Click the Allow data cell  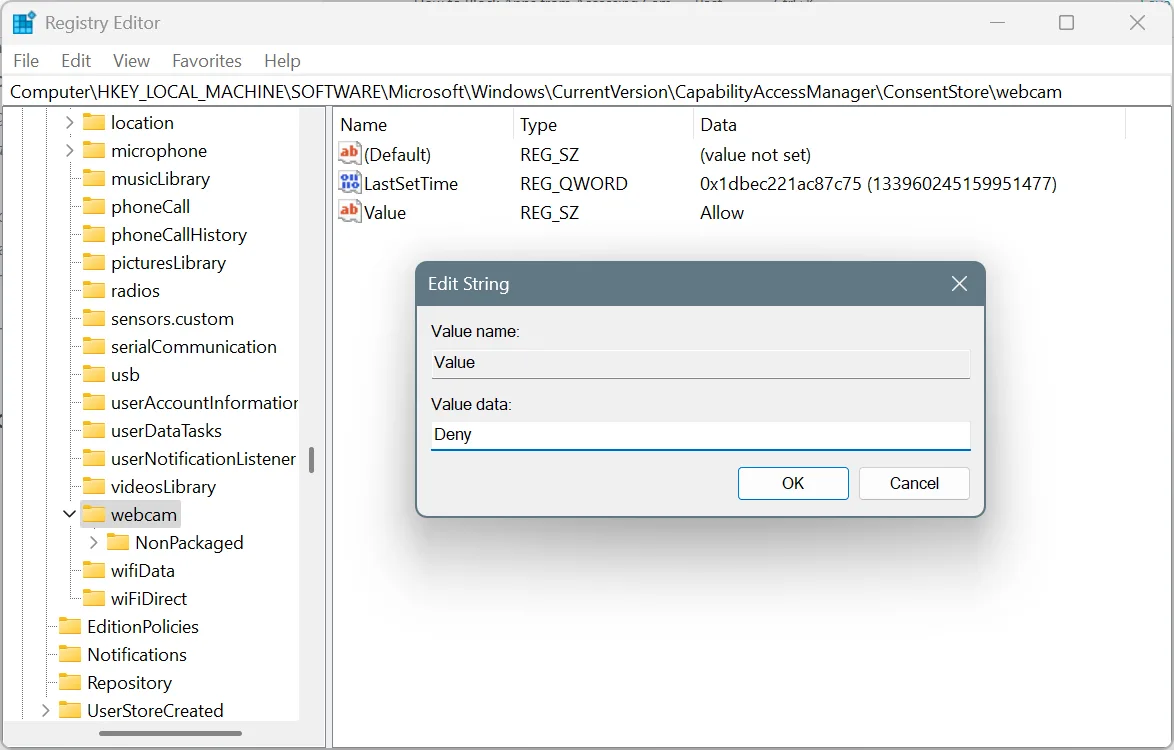pos(722,213)
